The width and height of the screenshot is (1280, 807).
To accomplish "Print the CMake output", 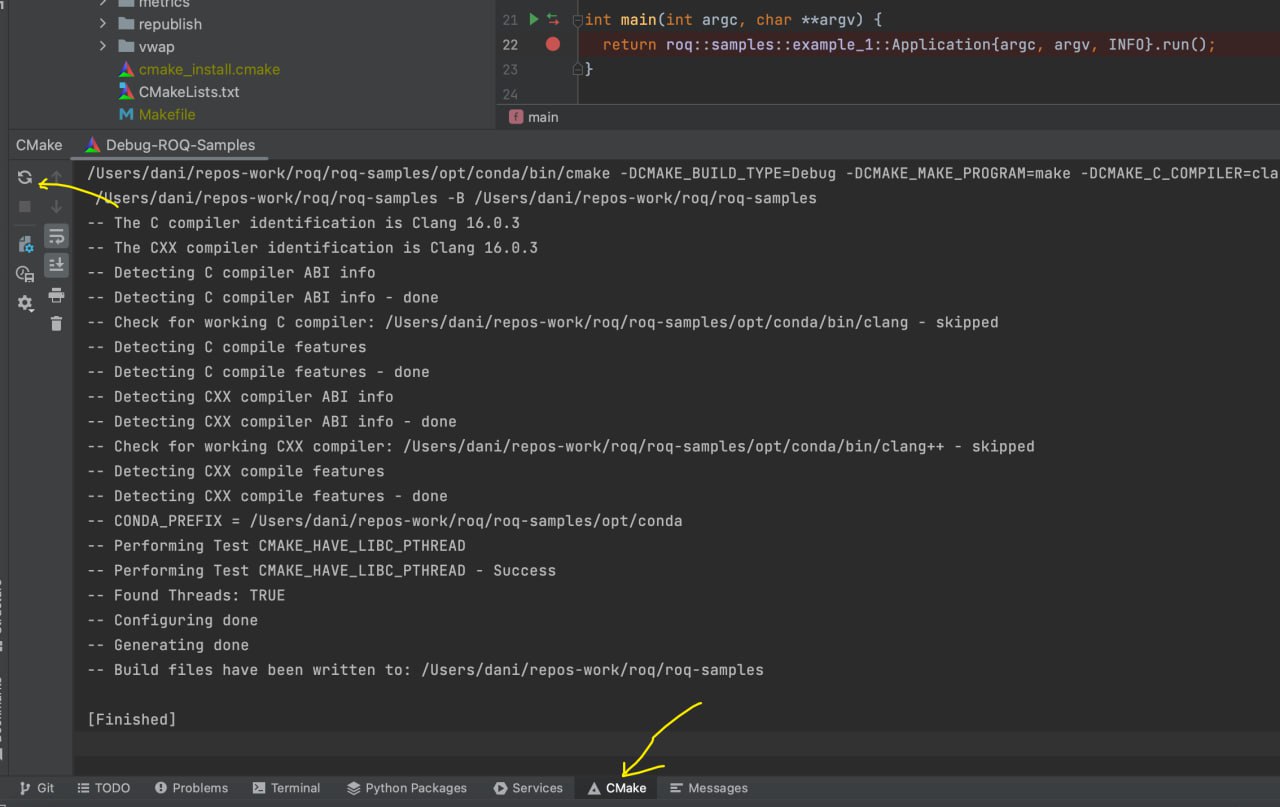I will (x=57, y=295).
